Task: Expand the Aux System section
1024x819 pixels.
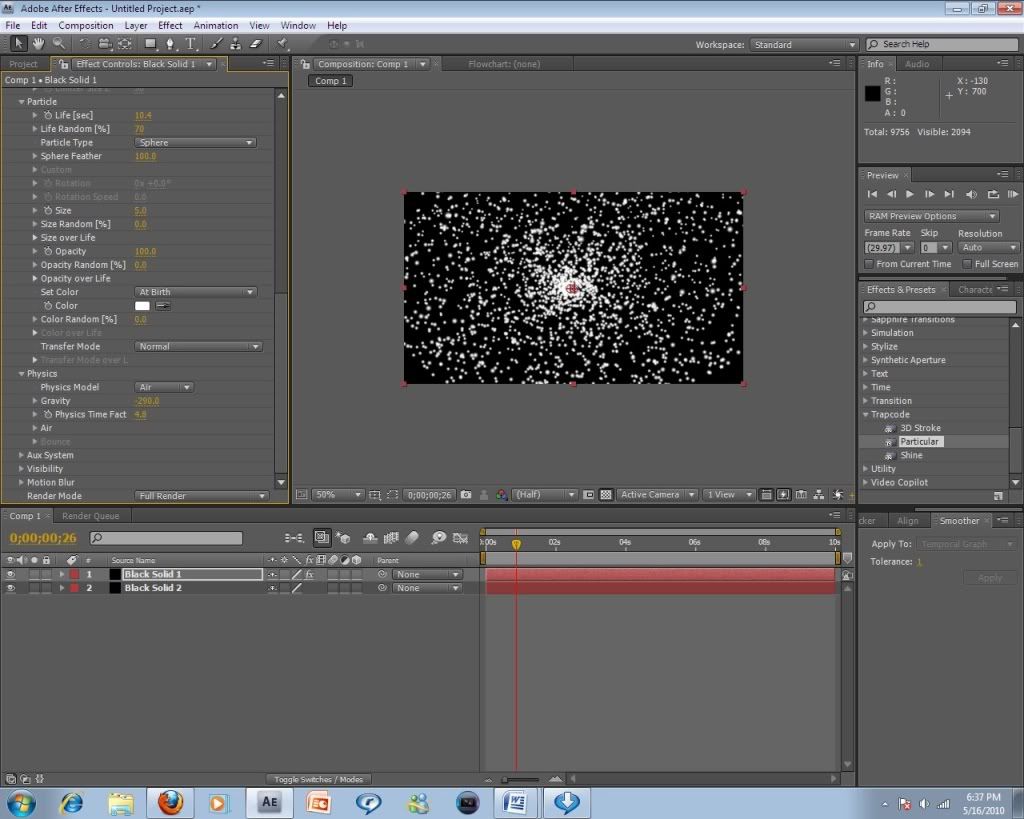Action: [x=21, y=456]
